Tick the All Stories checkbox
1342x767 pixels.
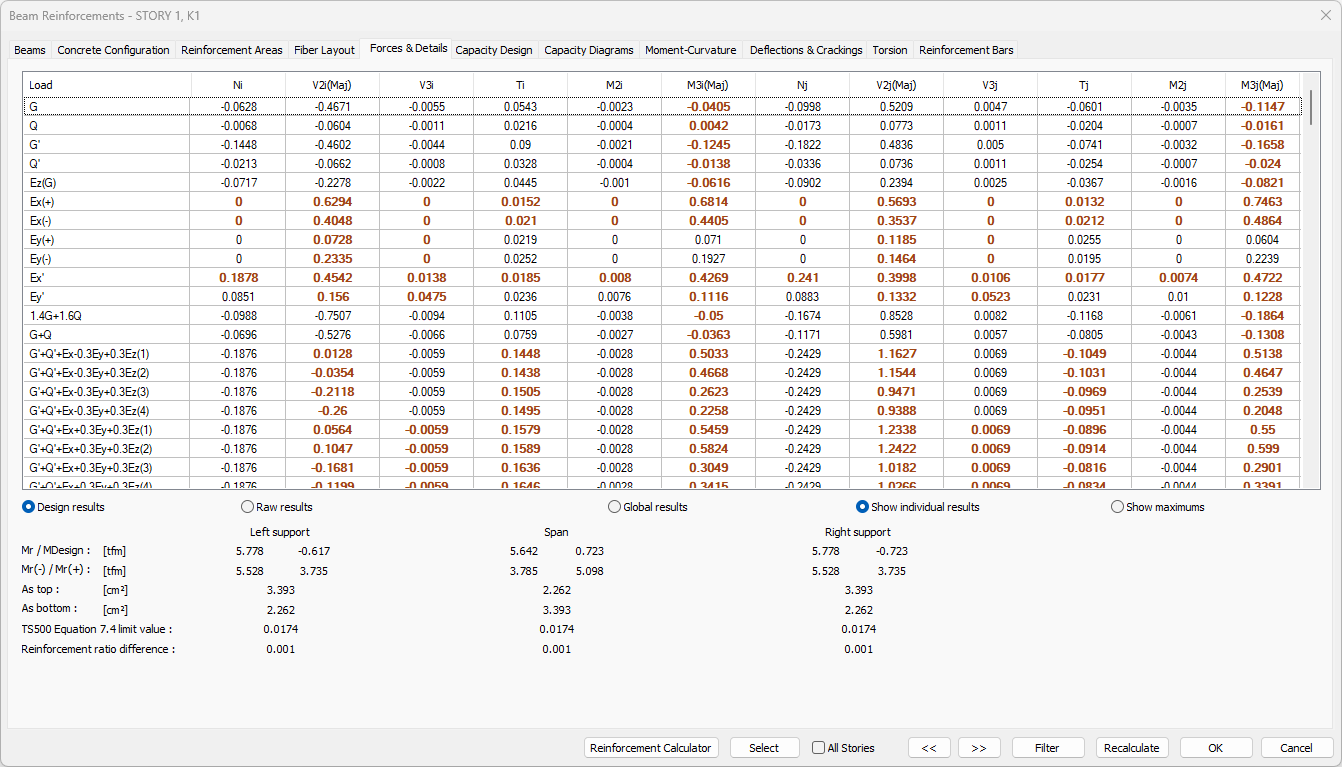pos(819,748)
